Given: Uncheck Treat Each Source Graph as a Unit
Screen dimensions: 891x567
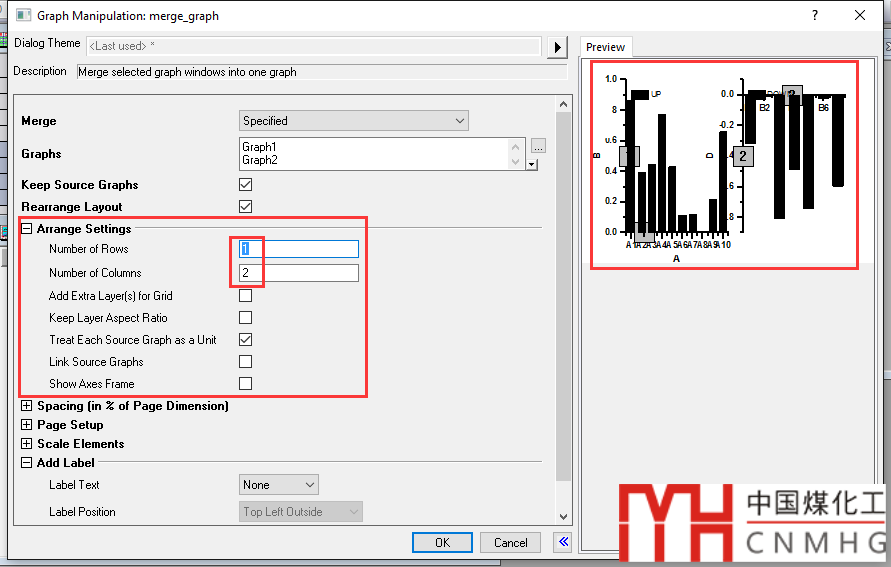Looking at the screenshot, I should [245, 340].
